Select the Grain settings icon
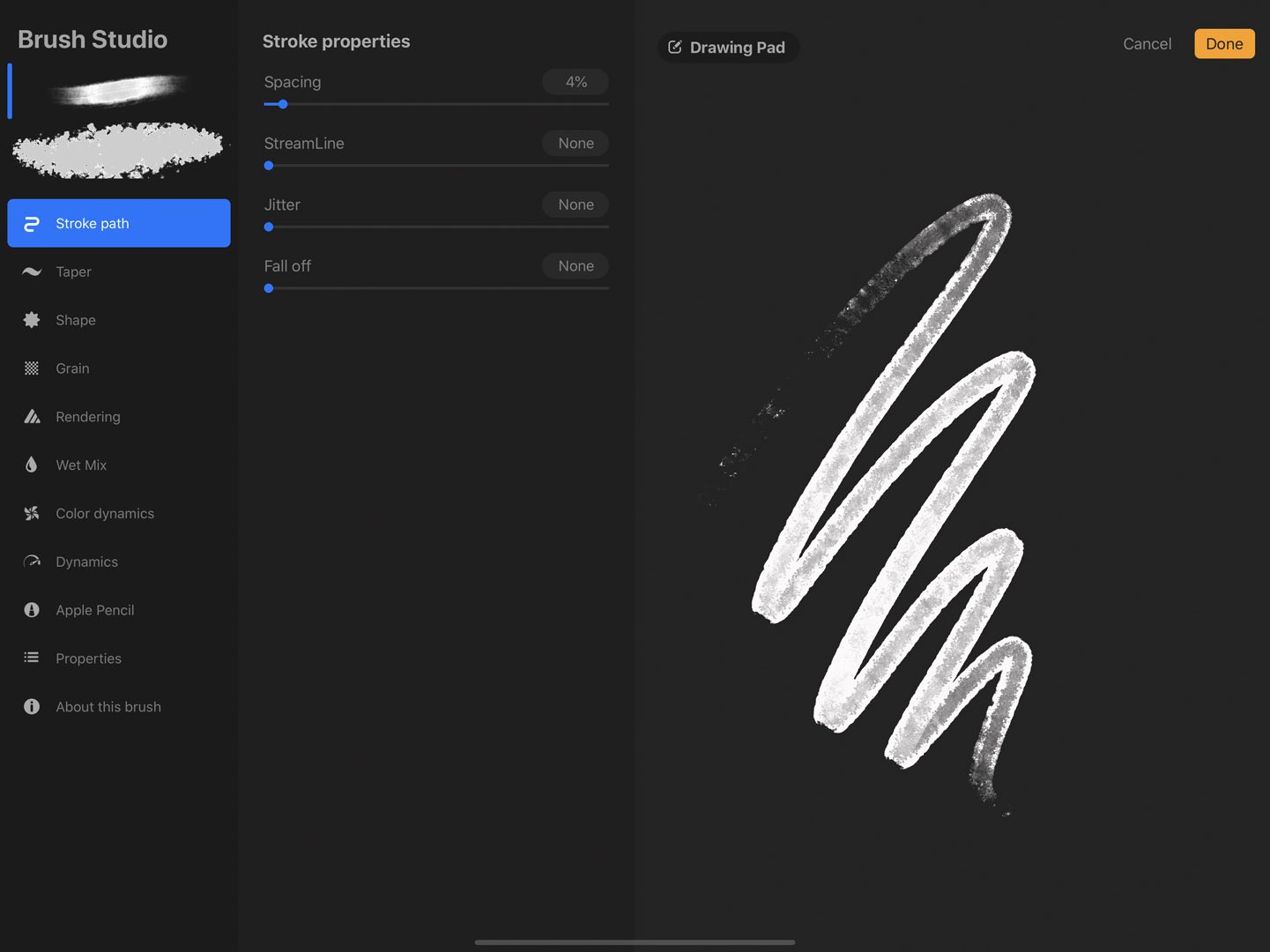This screenshot has height=952, width=1270. coord(32,368)
